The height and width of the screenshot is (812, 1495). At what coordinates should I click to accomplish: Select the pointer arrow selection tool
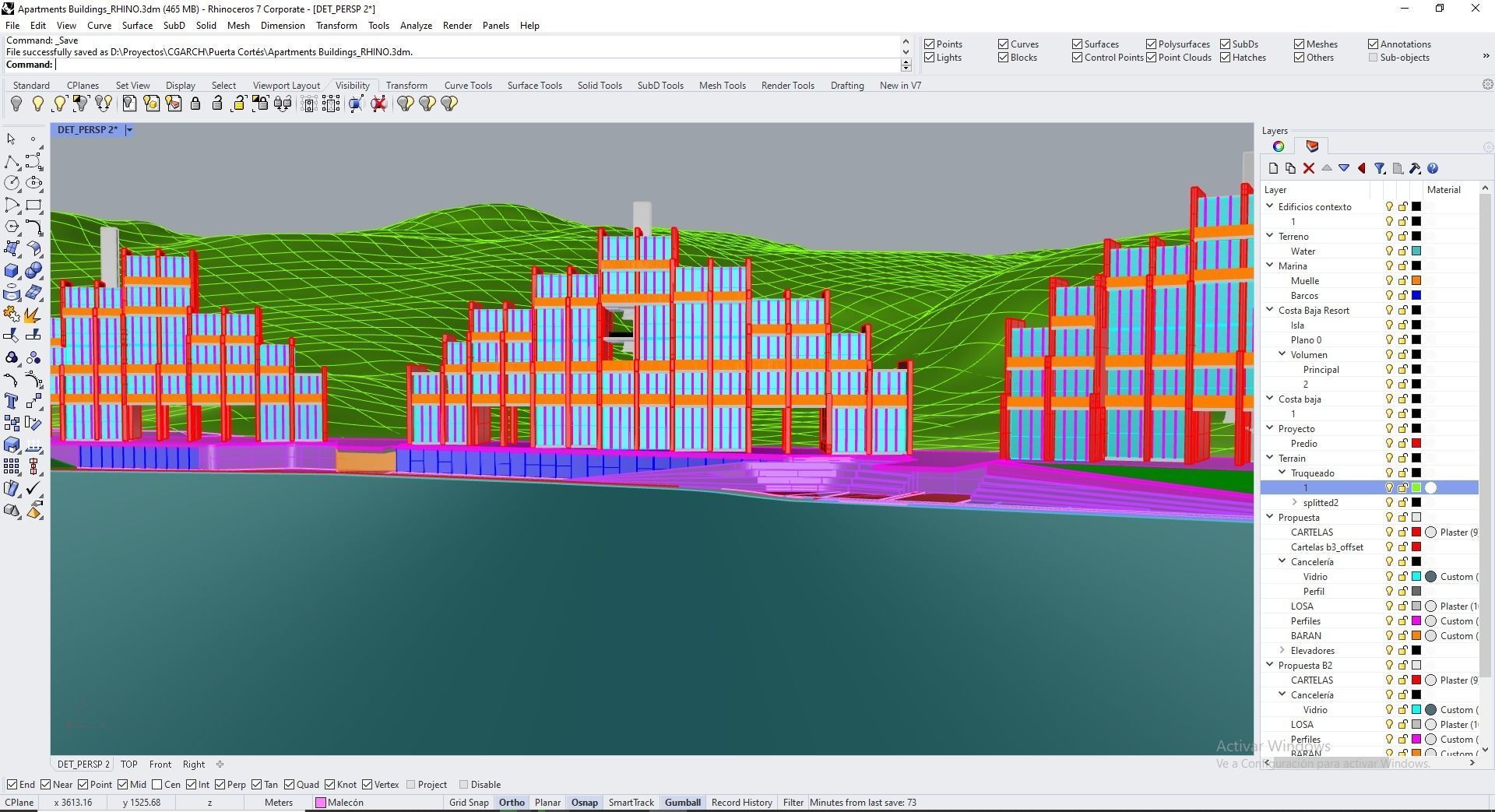pos(12,139)
